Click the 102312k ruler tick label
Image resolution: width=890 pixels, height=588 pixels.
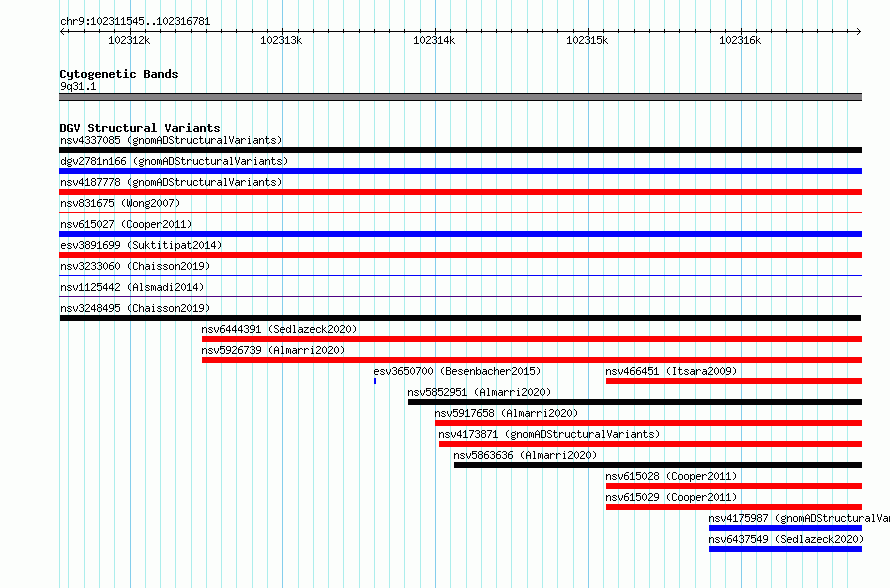[x=129, y=40]
